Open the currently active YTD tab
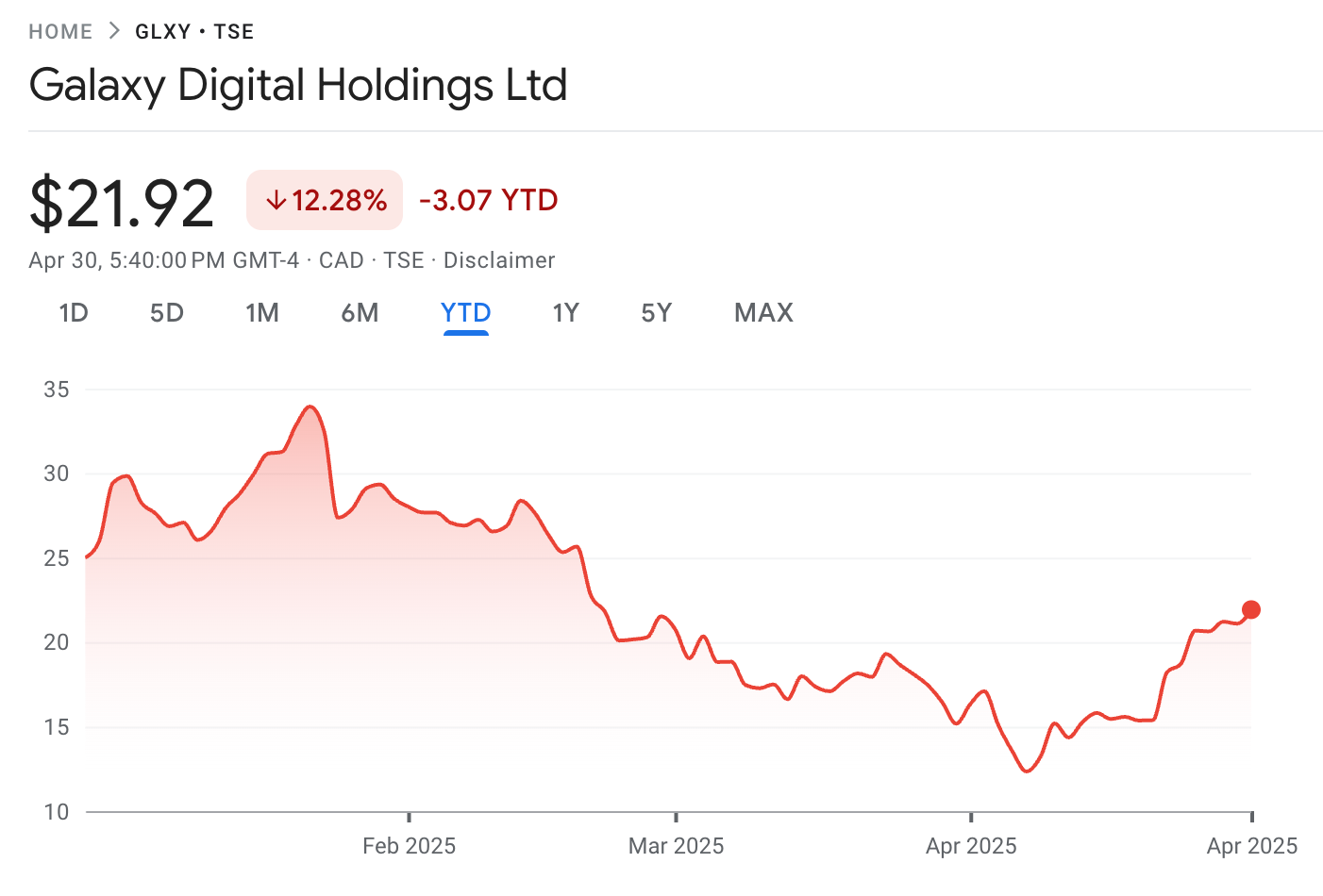 point(465,313)
